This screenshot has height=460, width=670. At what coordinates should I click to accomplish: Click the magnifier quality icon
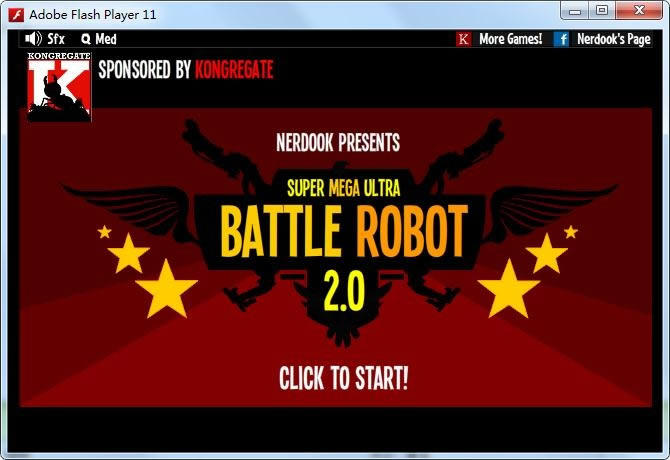[x=85, y=39]
